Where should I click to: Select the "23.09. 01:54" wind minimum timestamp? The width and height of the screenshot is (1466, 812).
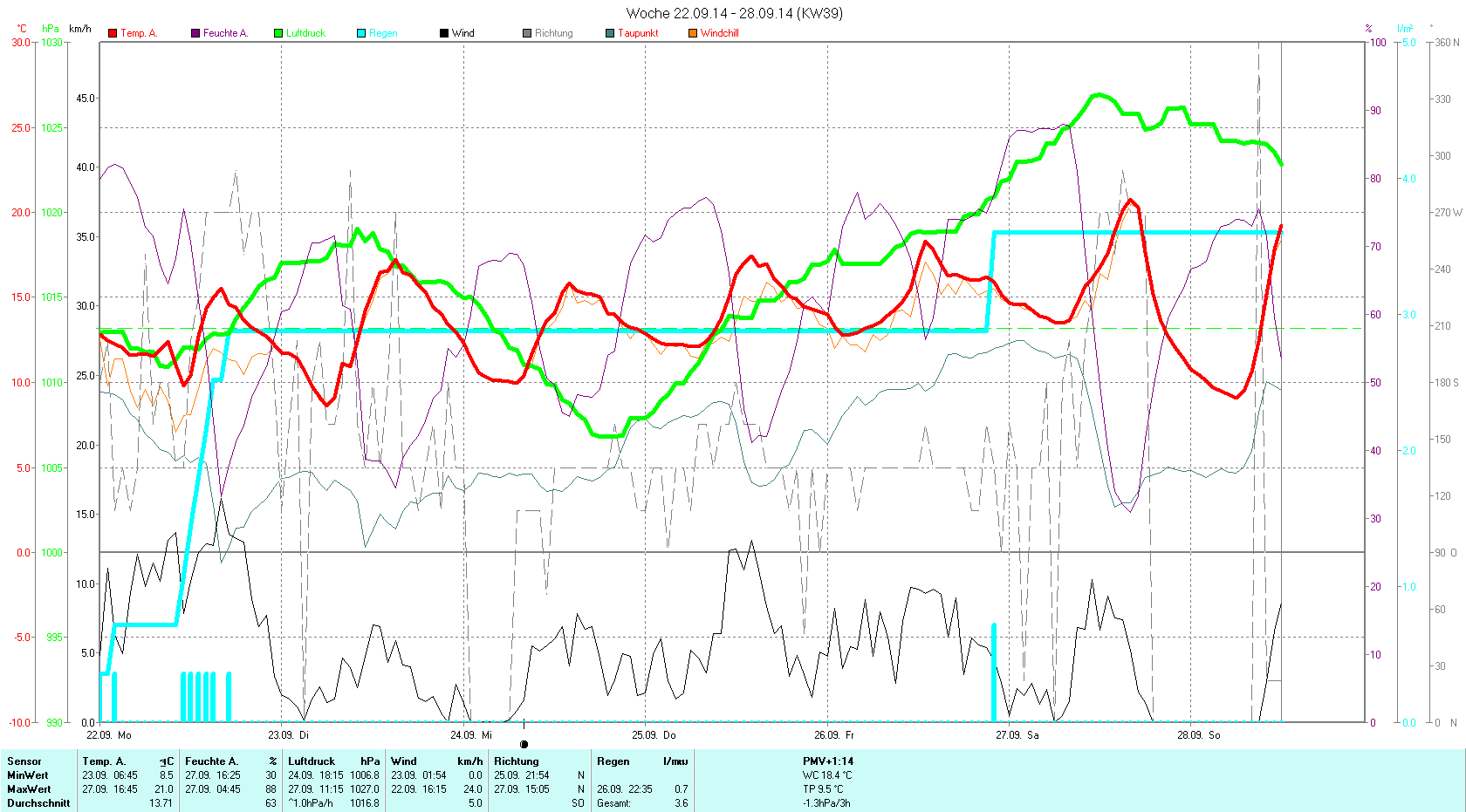click(x=419, y=775)
